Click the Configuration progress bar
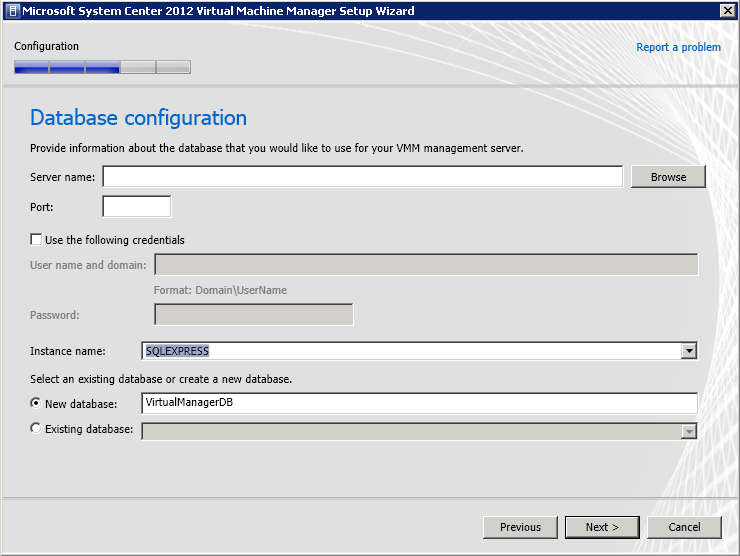This screenshot has height=556, width=740. [x=102, y=67]
